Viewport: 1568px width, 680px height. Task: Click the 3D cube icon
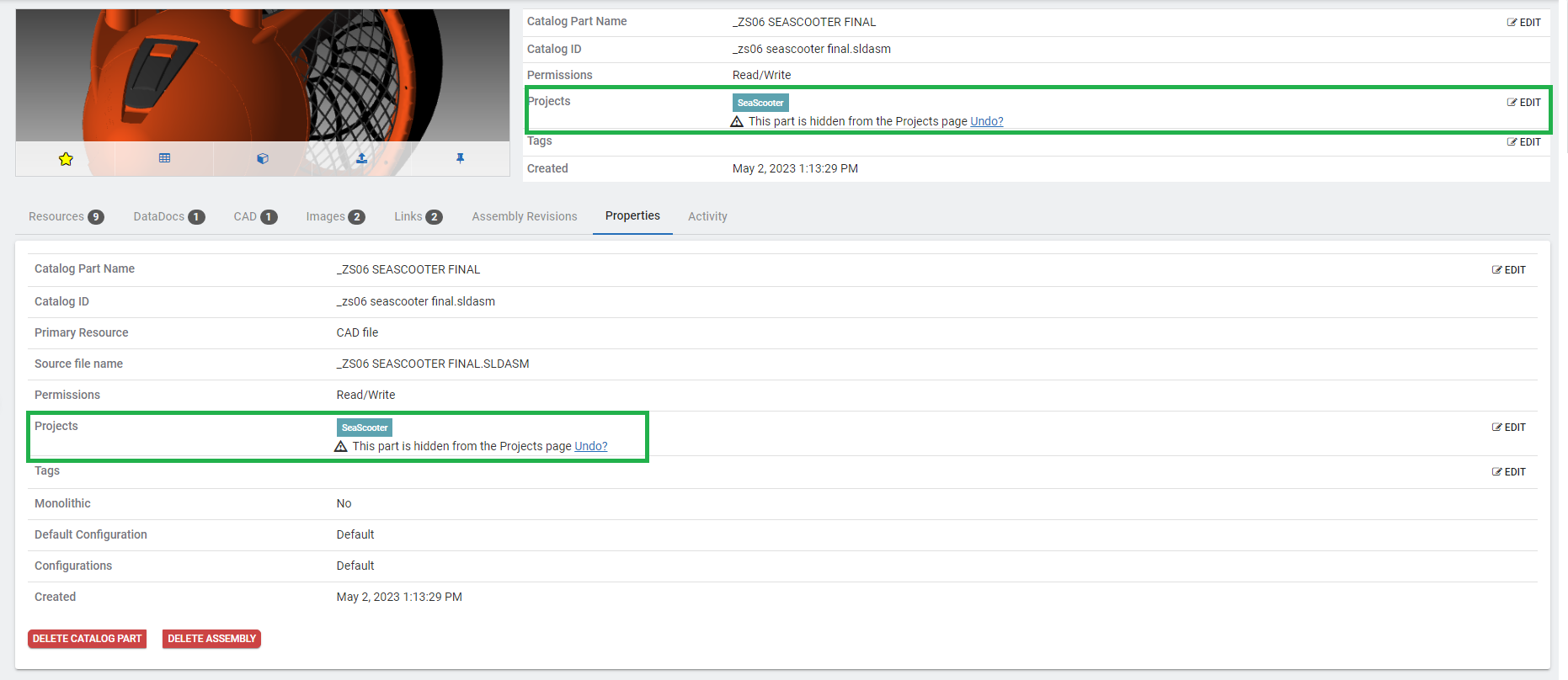tap(263, 158)
